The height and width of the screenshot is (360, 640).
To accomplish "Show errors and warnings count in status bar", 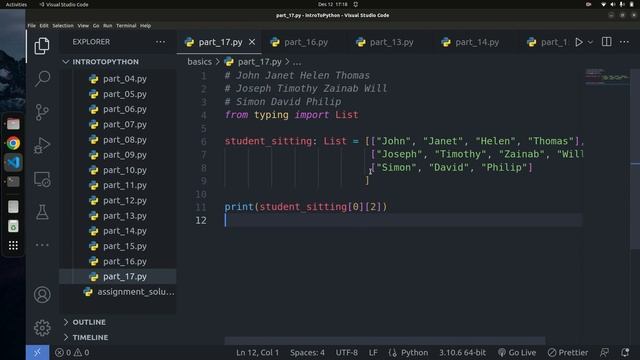I will (x=72, y=353).
